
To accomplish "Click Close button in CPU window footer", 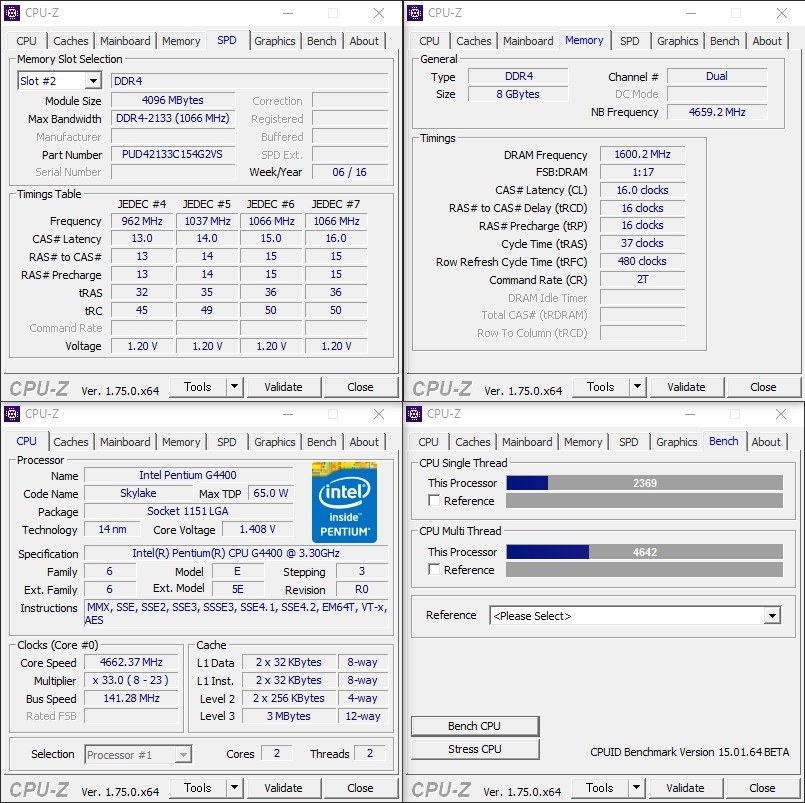I will [360, 788].
